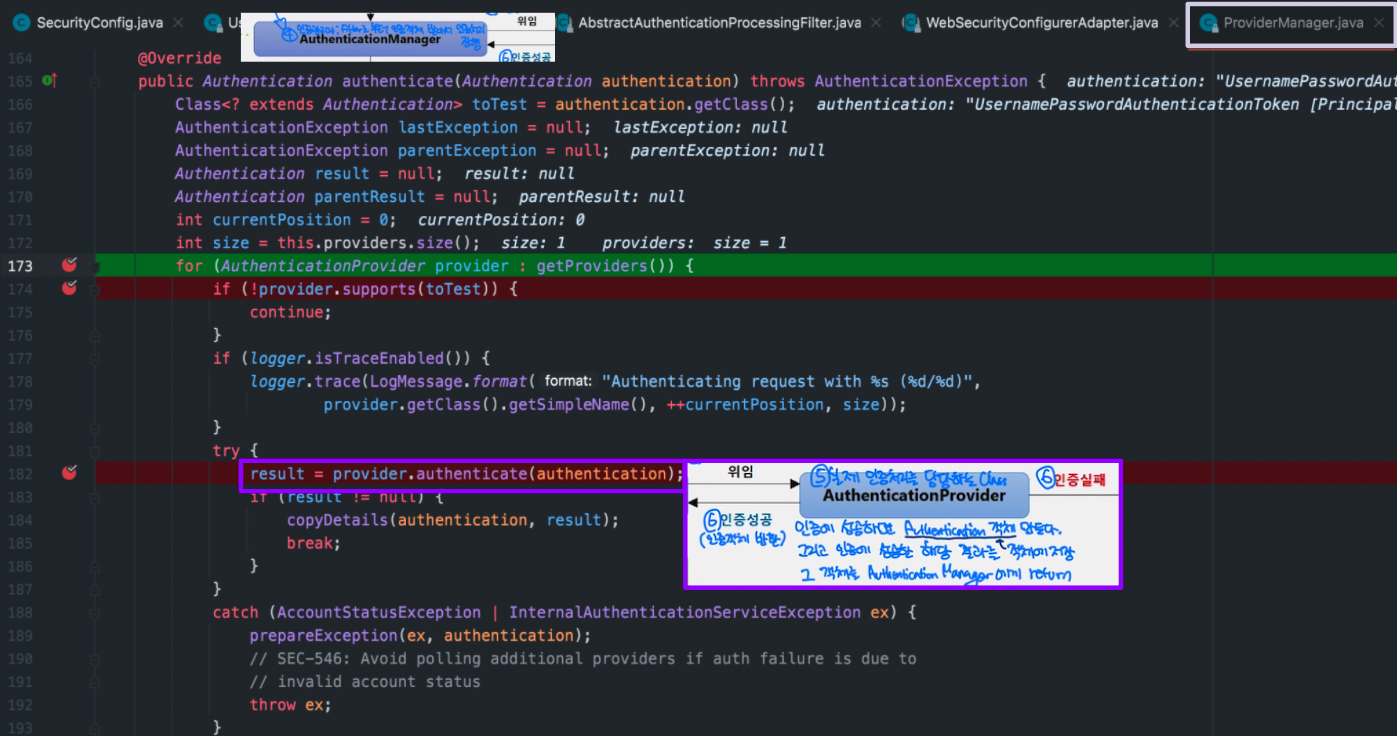Click the SecurityConfig.java tab file icon
The width and height of the screenshot is (1397, 736).
[x=21, y=22]
